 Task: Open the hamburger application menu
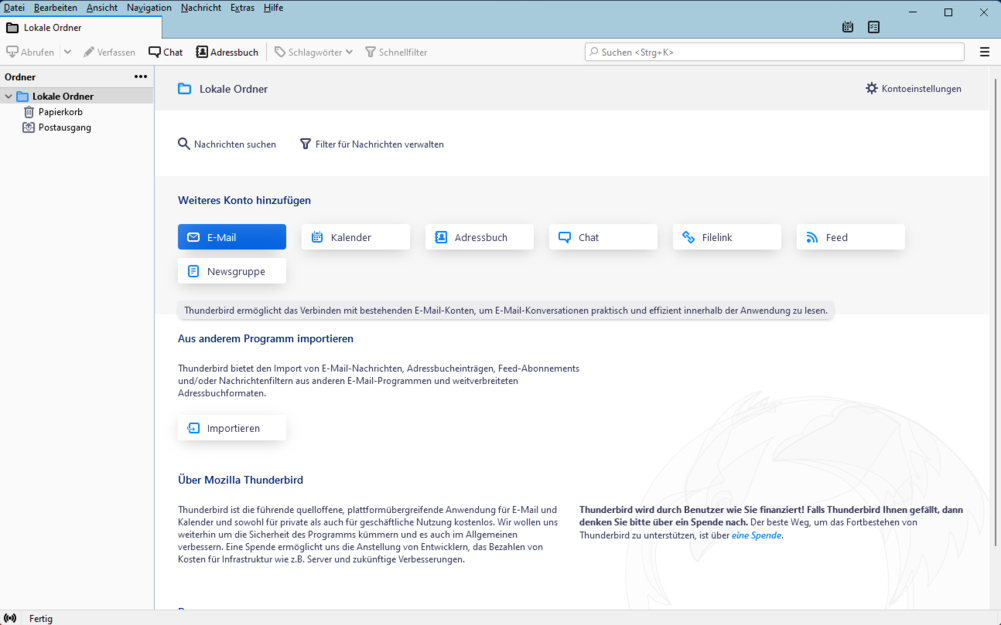click(x=984, y=52)
